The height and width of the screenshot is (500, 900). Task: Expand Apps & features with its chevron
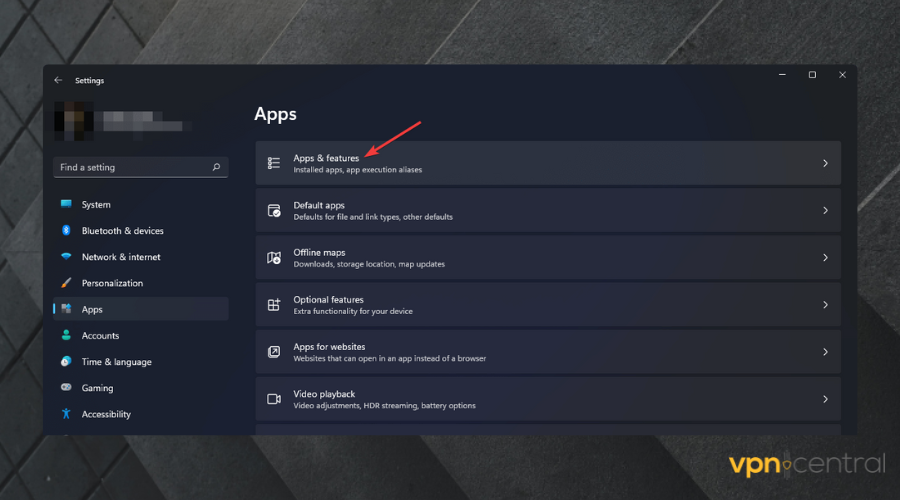click(825, 163)
